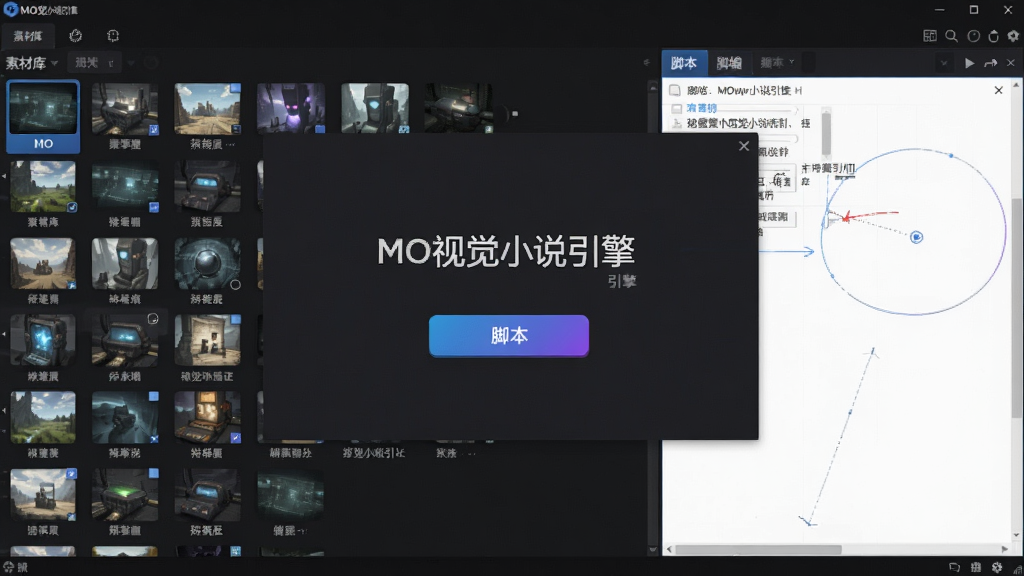
Task: Click the circle badge on the dark sphere thumbnail
Action: 236,285
